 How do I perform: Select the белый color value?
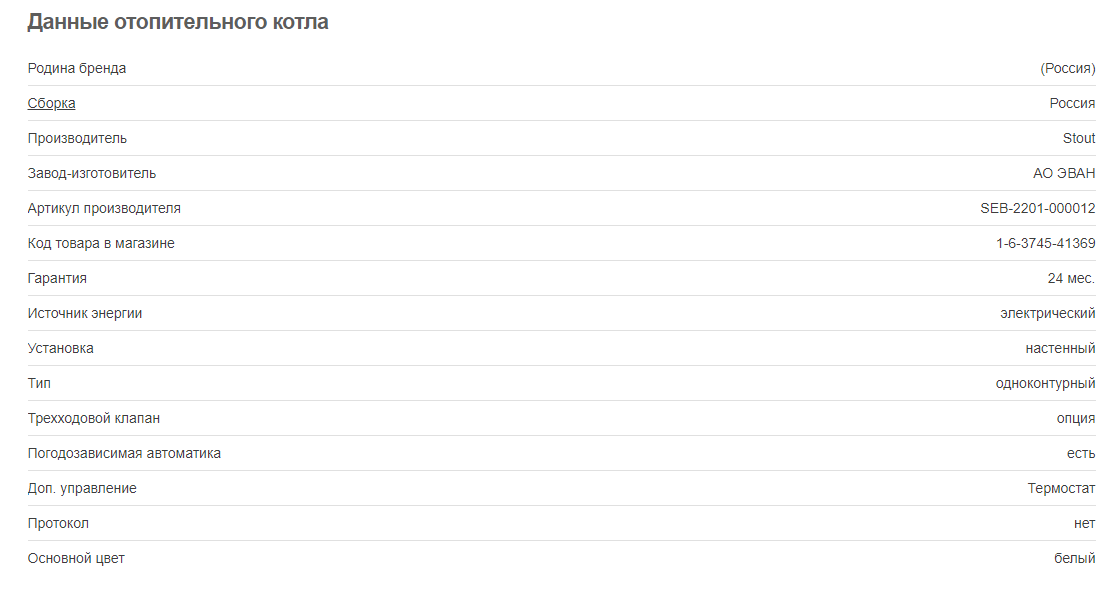[1074, 558]
